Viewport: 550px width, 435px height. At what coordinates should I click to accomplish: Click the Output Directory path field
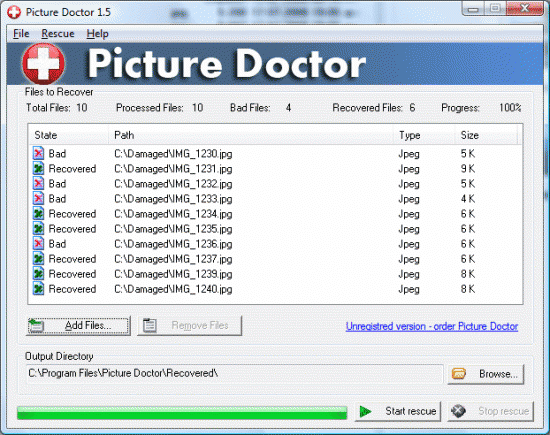(235, 373)
